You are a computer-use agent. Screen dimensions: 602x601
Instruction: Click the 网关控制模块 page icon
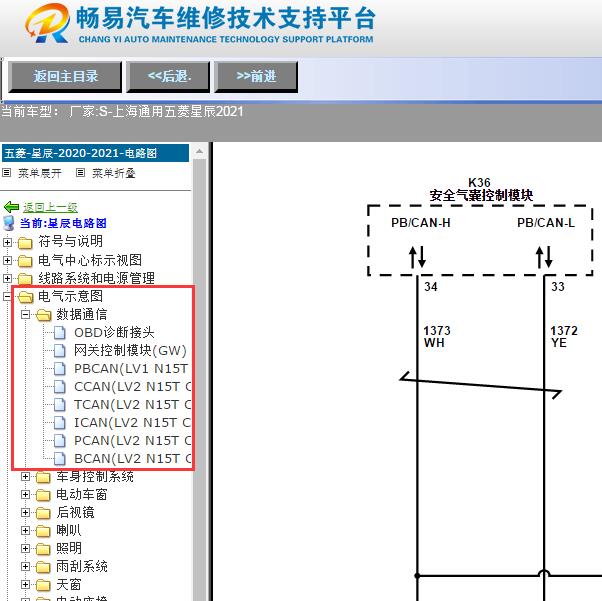coord(60,351)
